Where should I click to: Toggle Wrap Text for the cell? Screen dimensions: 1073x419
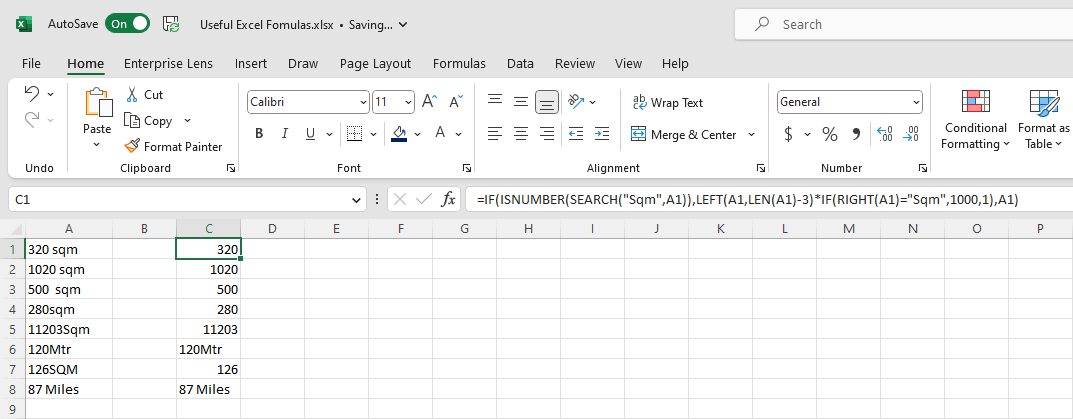[667, 102]
